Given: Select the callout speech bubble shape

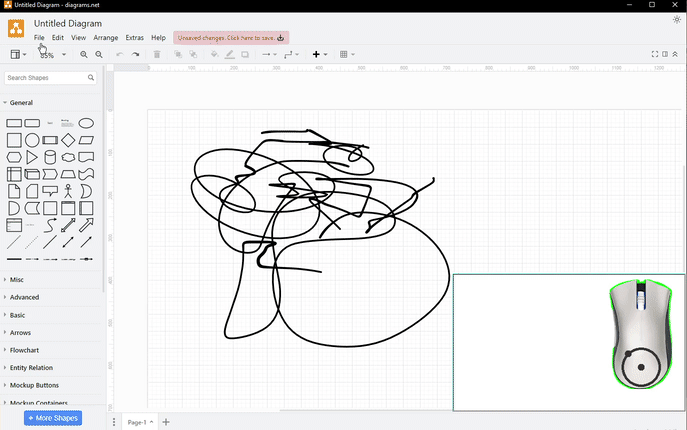Looking at the screenshot, I should [50, 191].
